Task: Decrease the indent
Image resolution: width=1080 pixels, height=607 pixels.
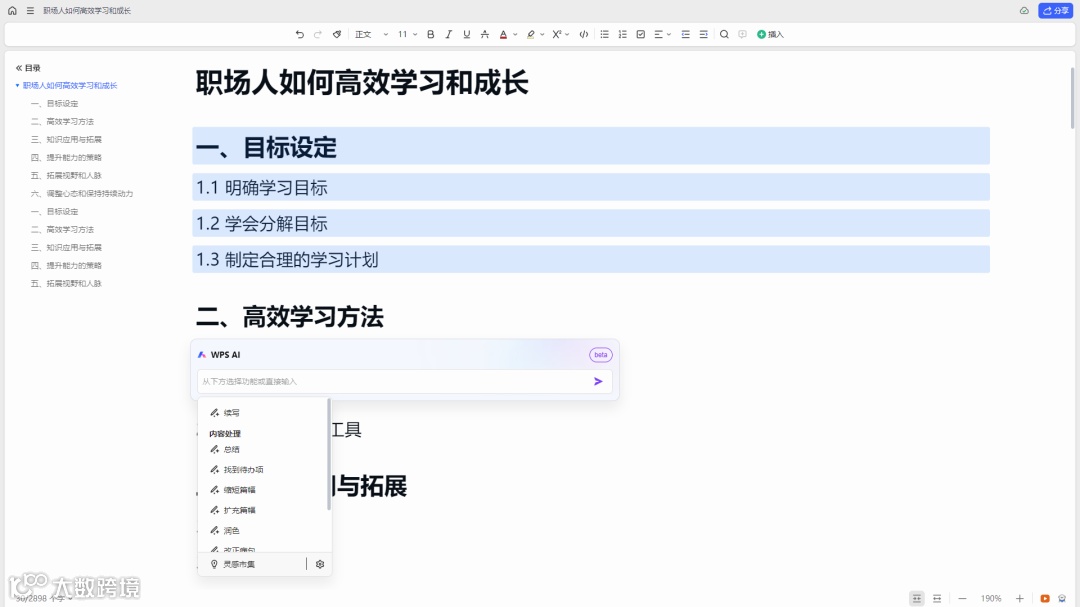Action: coord(685,34)
